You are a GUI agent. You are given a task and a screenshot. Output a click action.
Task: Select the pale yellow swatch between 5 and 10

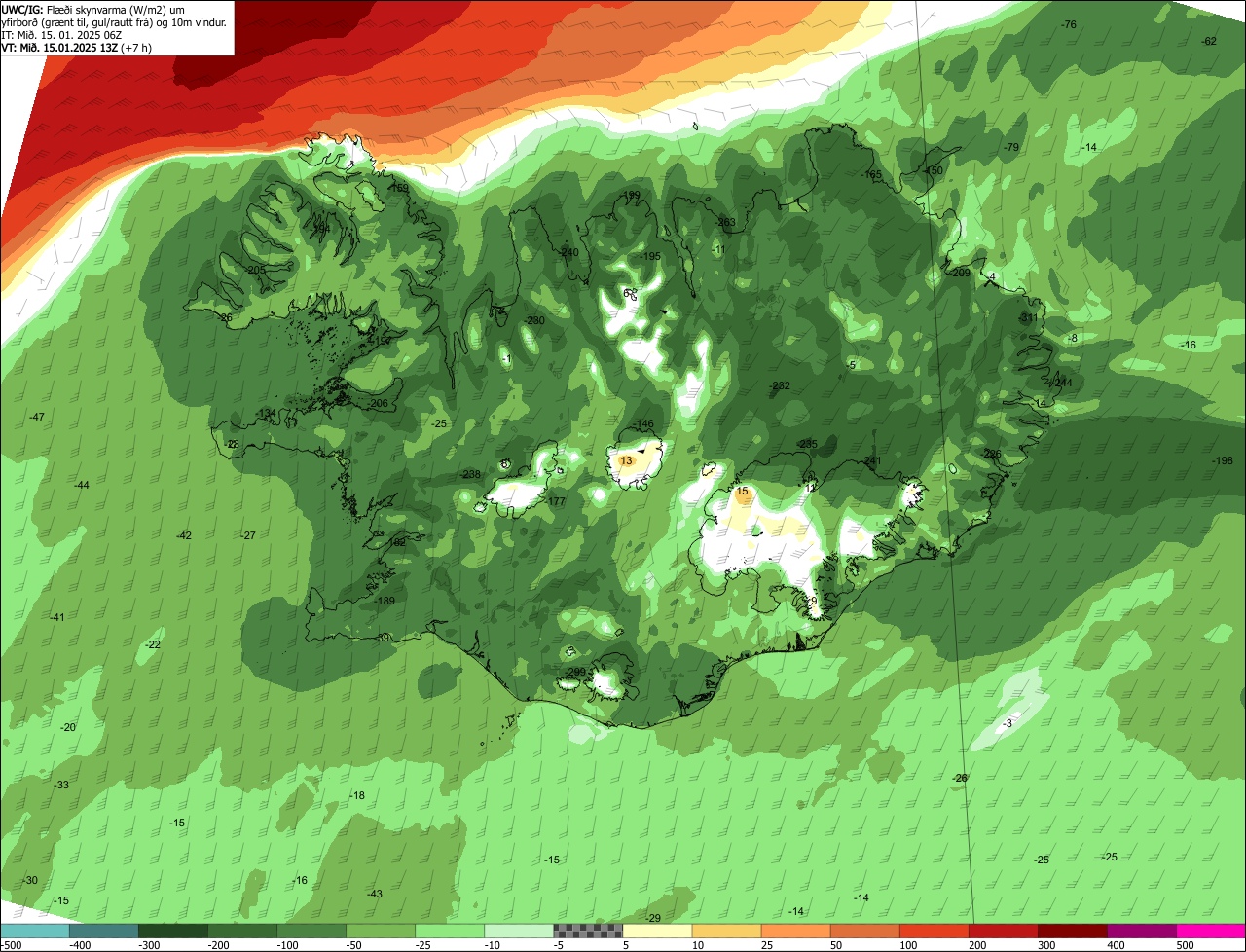(x=657, y=932)
